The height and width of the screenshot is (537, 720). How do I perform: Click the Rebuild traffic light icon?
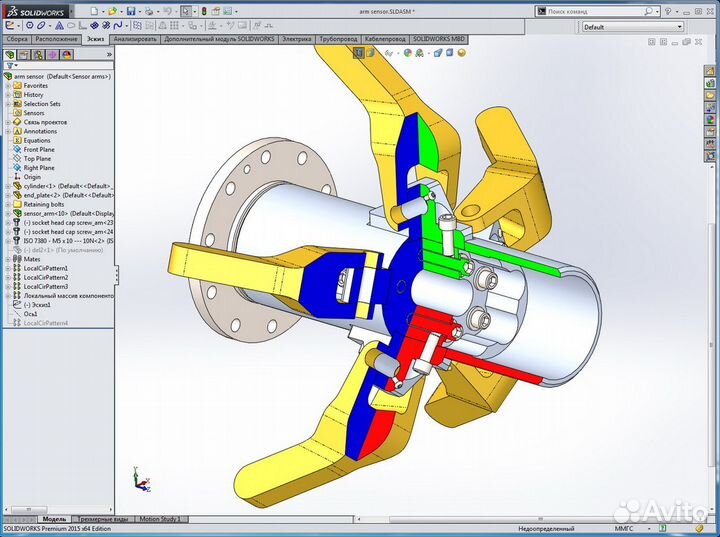point(204,11)
